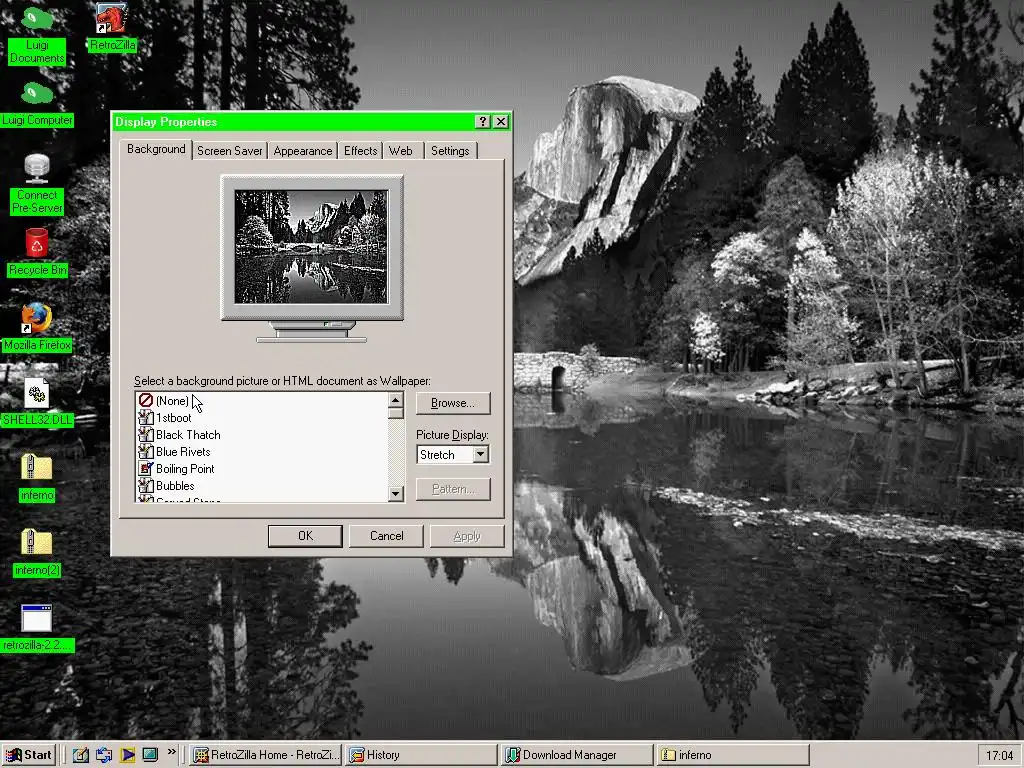Click the wallpaper list scroll-down arrow
Image resolution: width=1024 pixels, height=768 pixels.
(395, 494)
